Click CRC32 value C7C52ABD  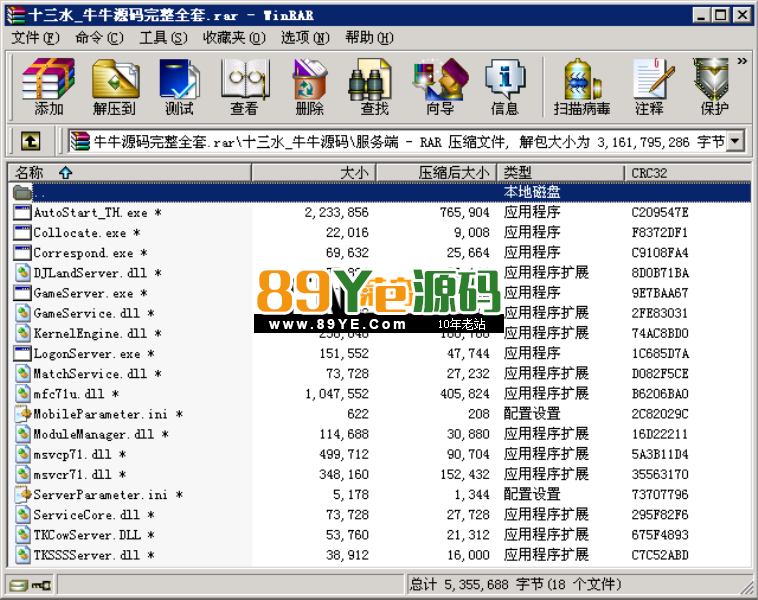click(660, 556)
